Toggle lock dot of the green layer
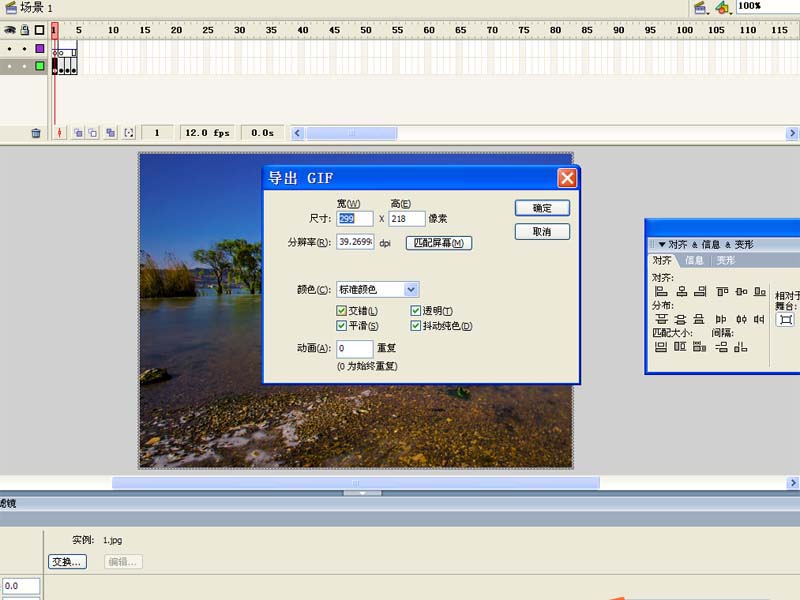Viewport: 800px width, 600px height. [x=24, y=66]
